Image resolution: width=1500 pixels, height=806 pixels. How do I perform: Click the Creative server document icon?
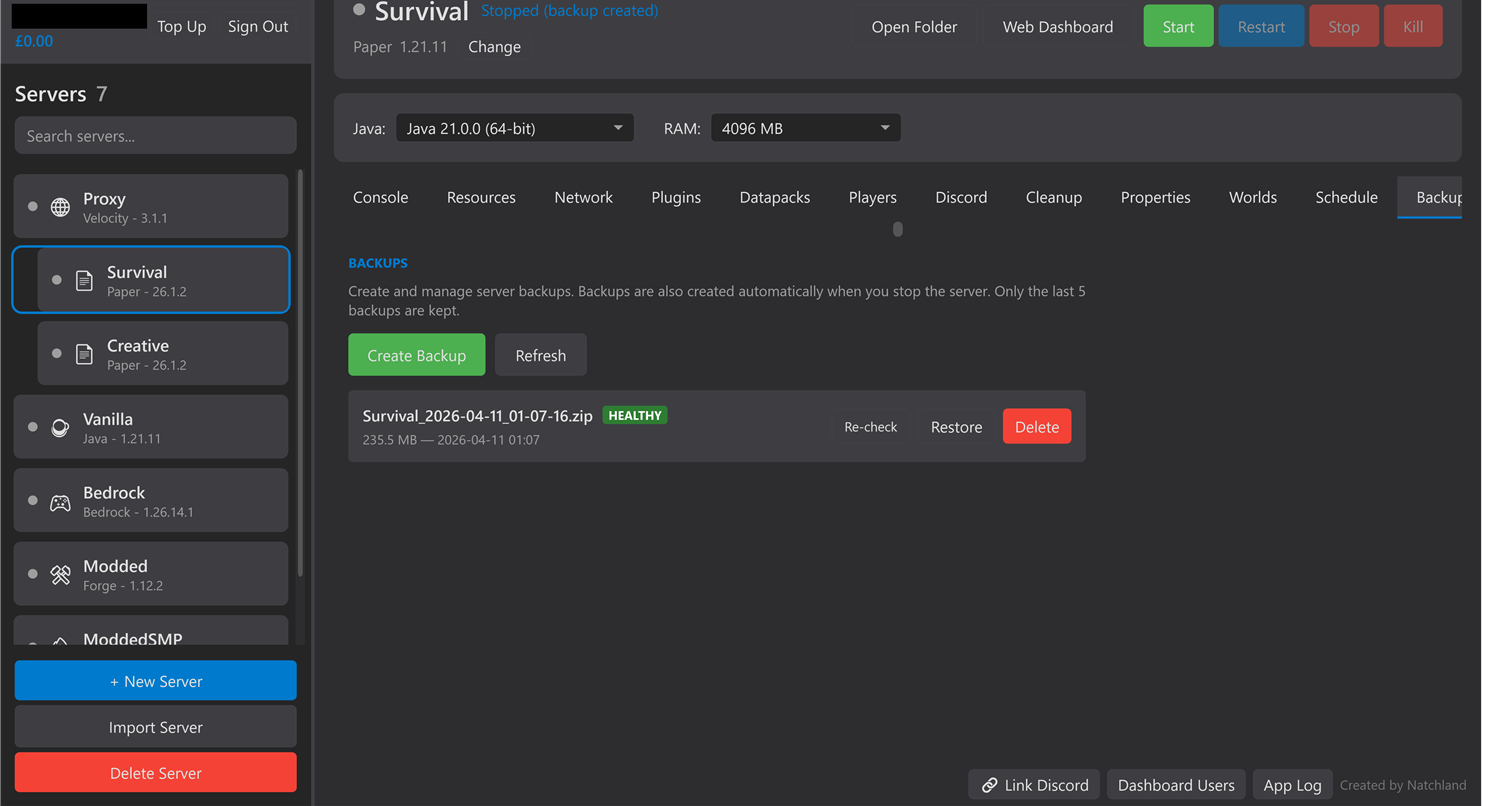coord(84,352)
